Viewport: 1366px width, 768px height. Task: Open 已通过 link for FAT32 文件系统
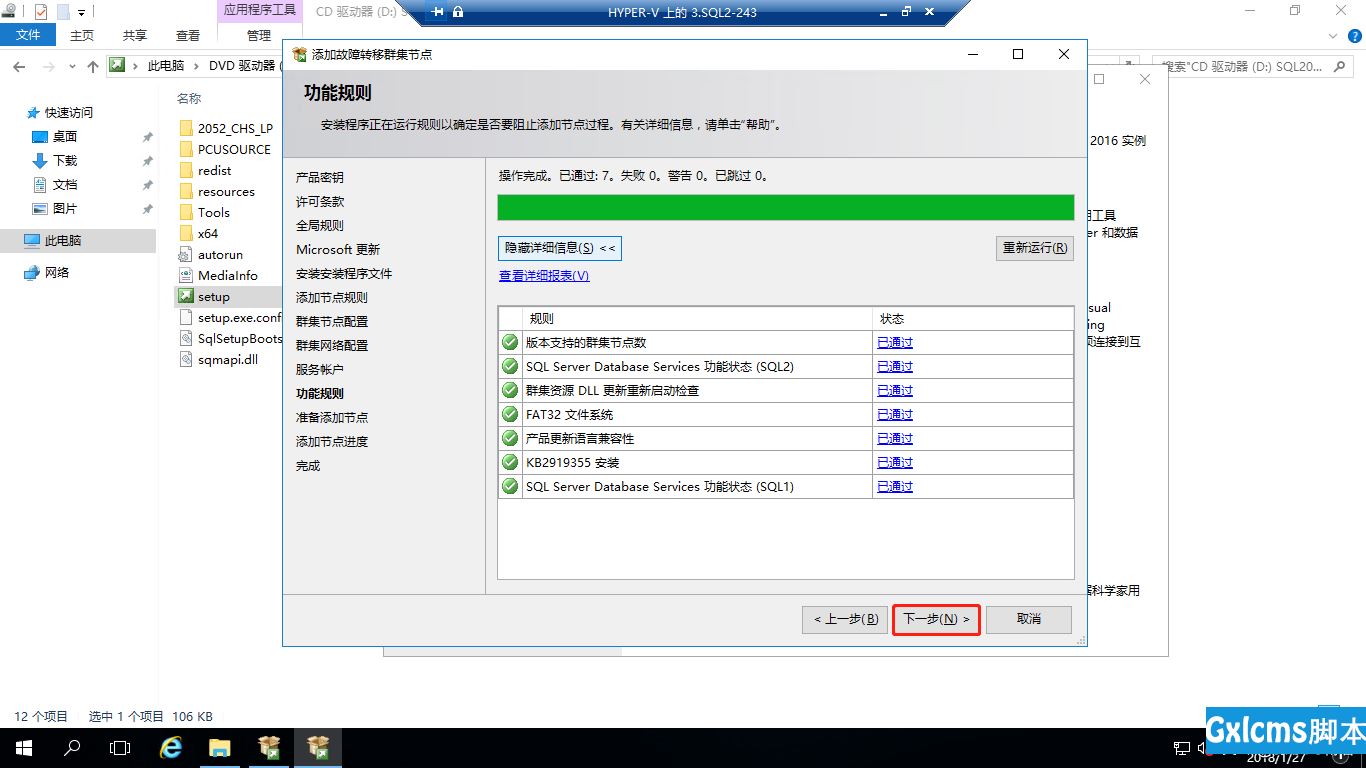coord(895,414)
